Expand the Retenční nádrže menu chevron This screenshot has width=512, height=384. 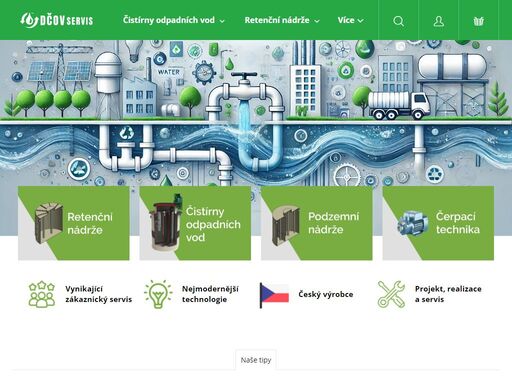(x=317, y=21)
